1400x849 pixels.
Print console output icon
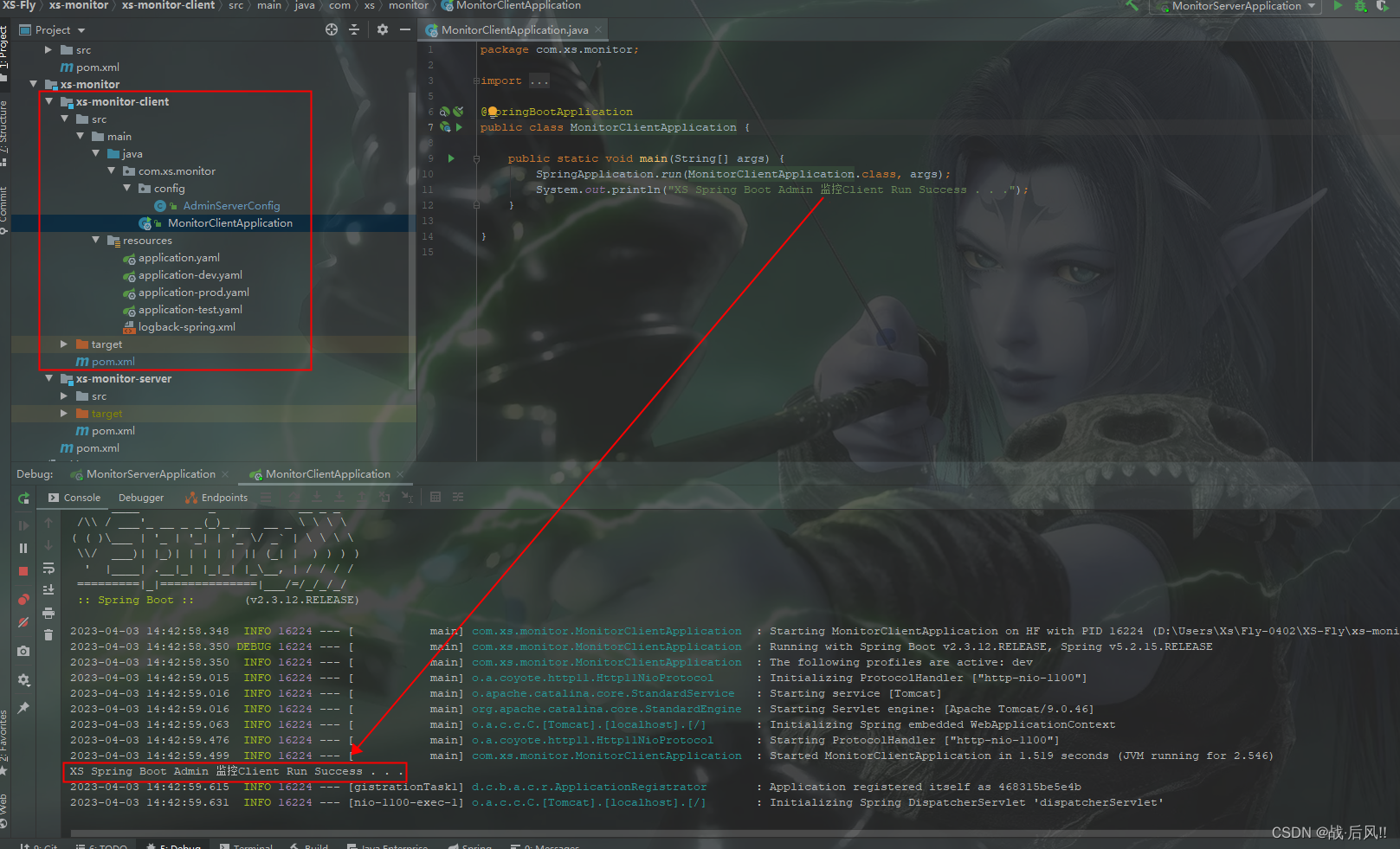click(x=48, y=613)
